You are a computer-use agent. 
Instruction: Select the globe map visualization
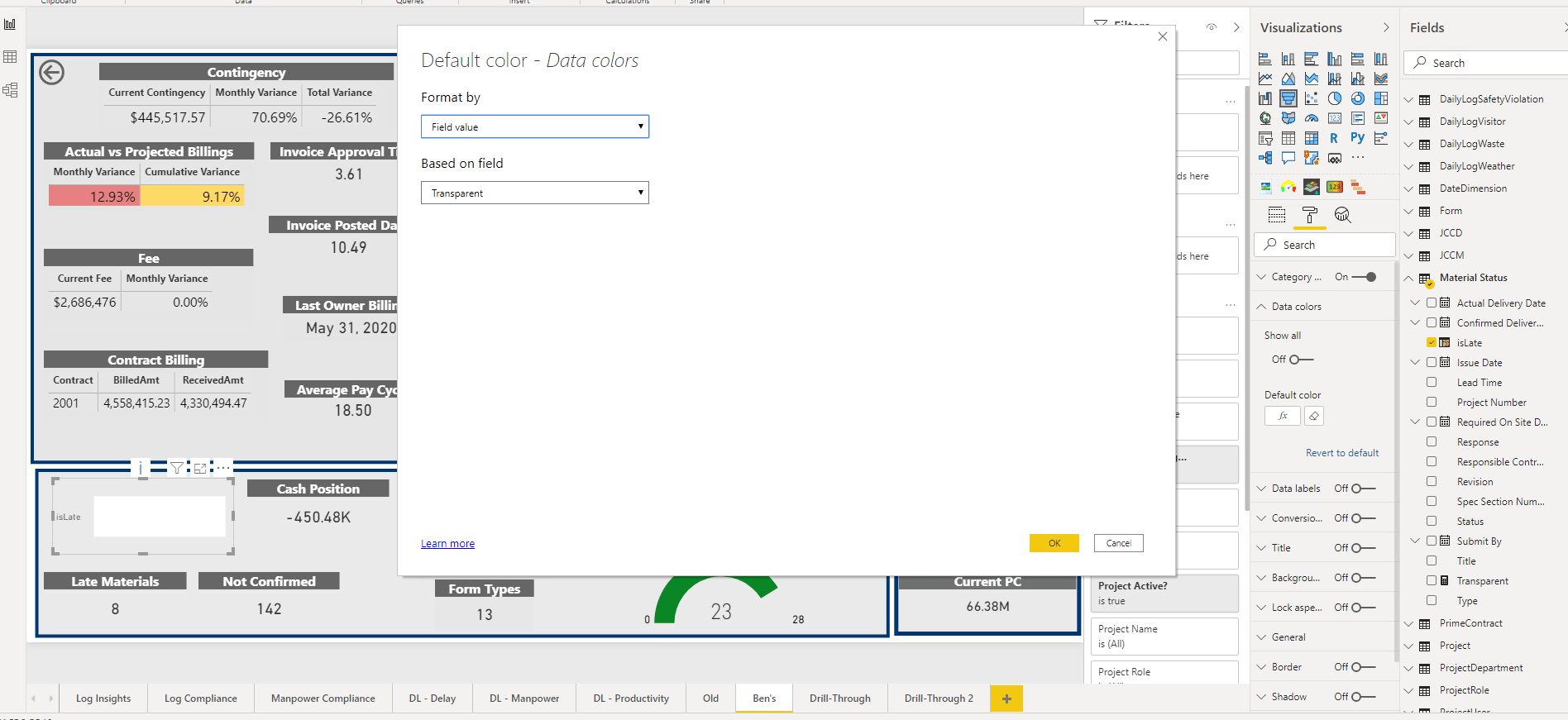click(x=1265, y=118)
